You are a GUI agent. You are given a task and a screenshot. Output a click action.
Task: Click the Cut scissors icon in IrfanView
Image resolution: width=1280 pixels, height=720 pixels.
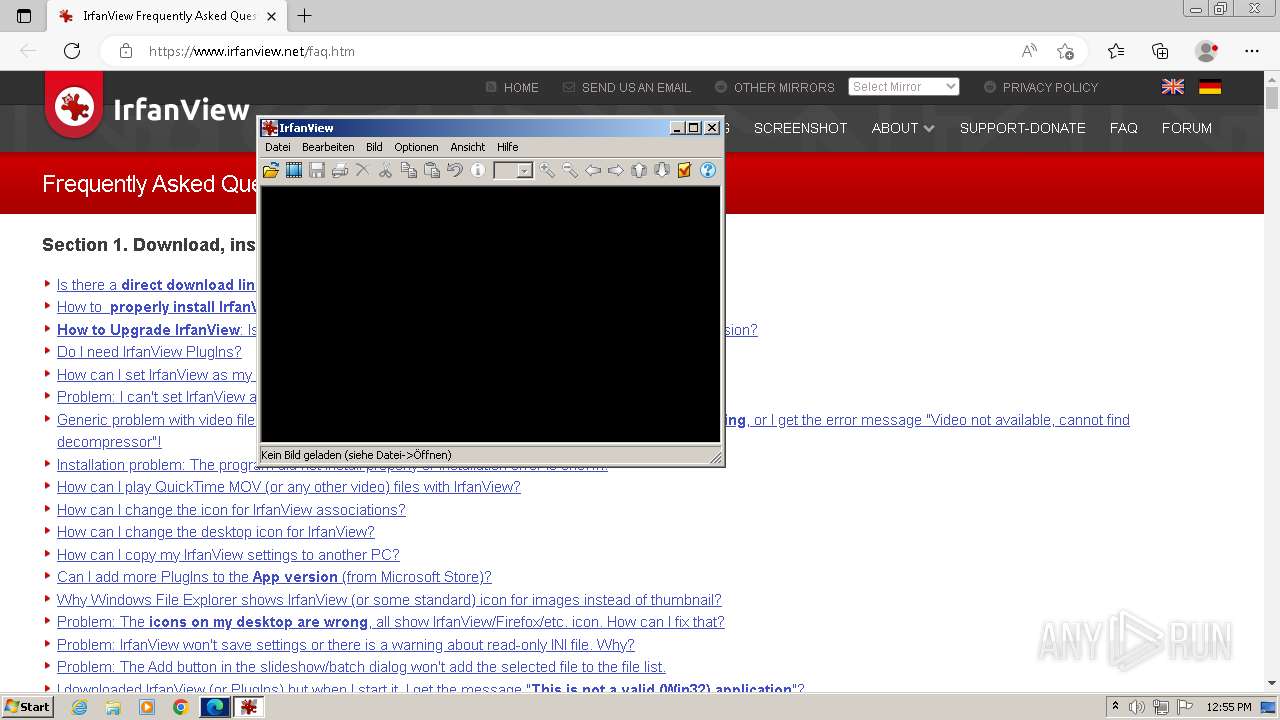point(386,171)
